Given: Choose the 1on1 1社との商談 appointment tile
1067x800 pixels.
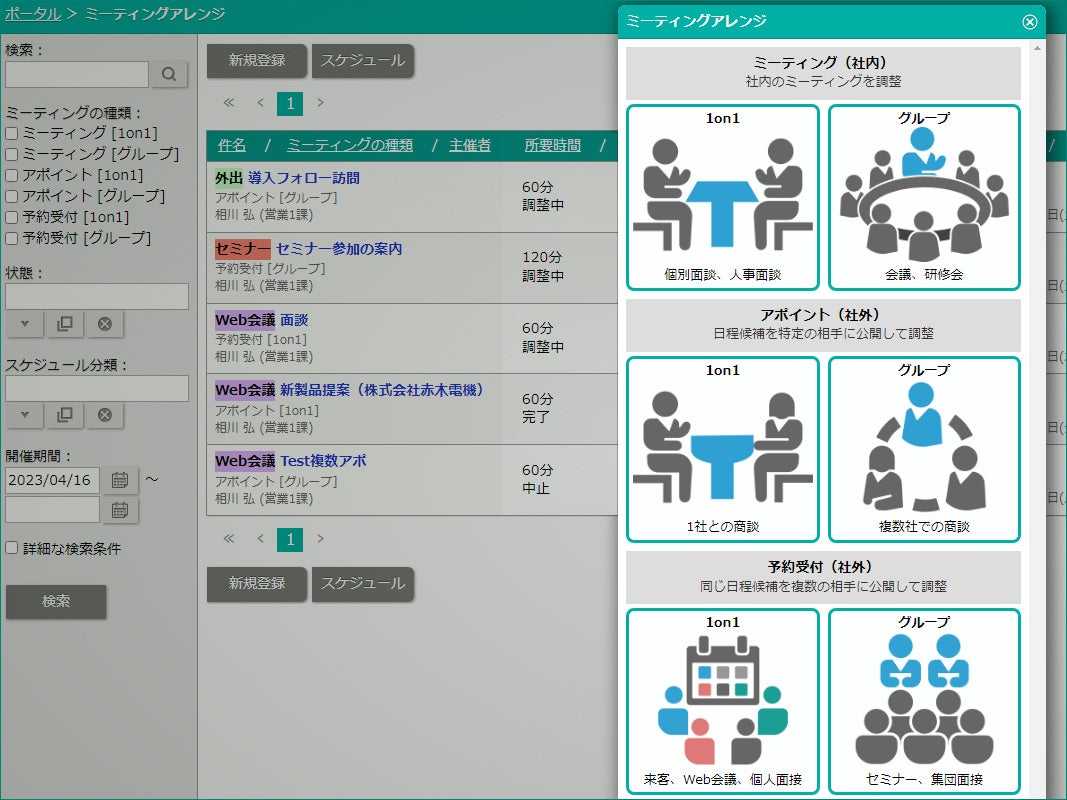Looking at the screenshot, I should pos(723,448).
